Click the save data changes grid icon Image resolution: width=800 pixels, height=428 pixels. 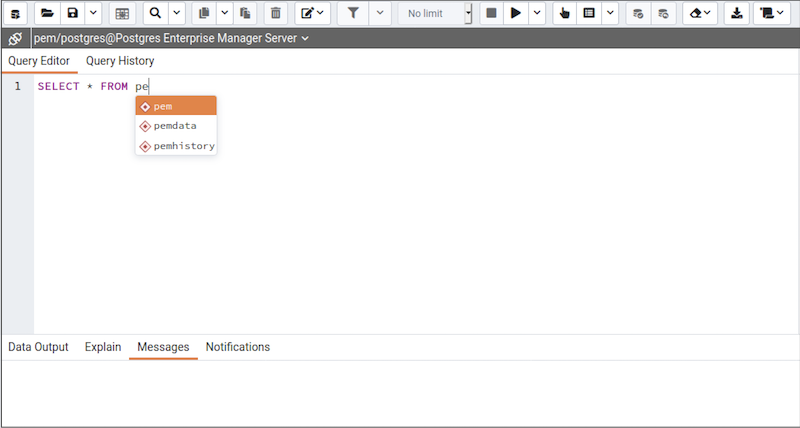122,14
